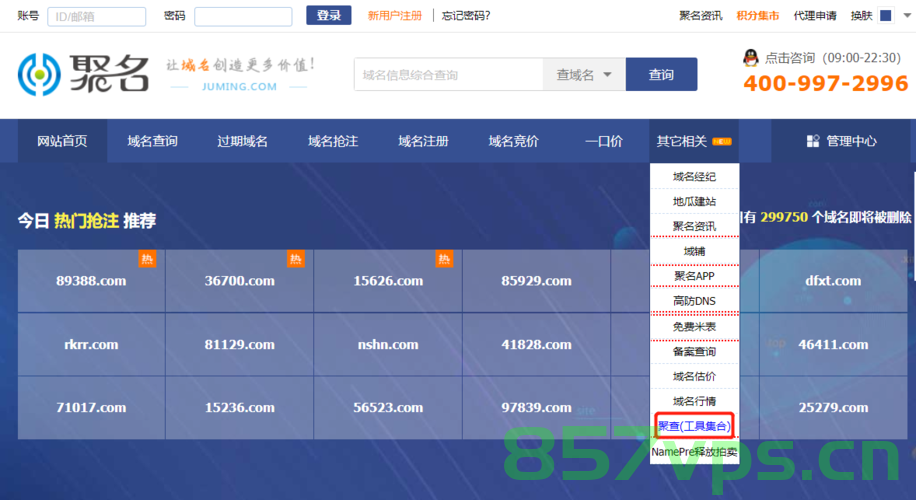Screen dimensions: 916x500
Task: Select 免费米表 in dropdown menu
Action: tap(694, 327)
